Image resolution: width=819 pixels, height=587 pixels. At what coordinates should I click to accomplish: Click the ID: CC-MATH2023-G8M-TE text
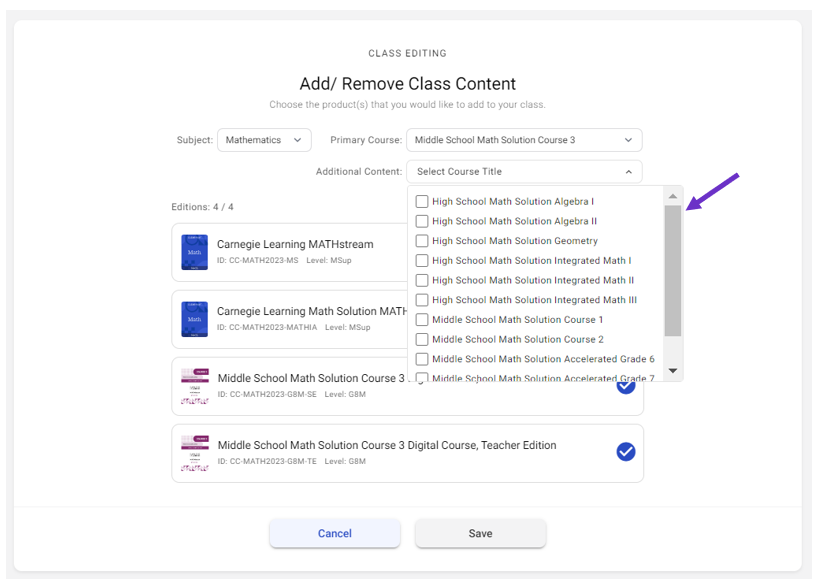(x=267, y=461)
